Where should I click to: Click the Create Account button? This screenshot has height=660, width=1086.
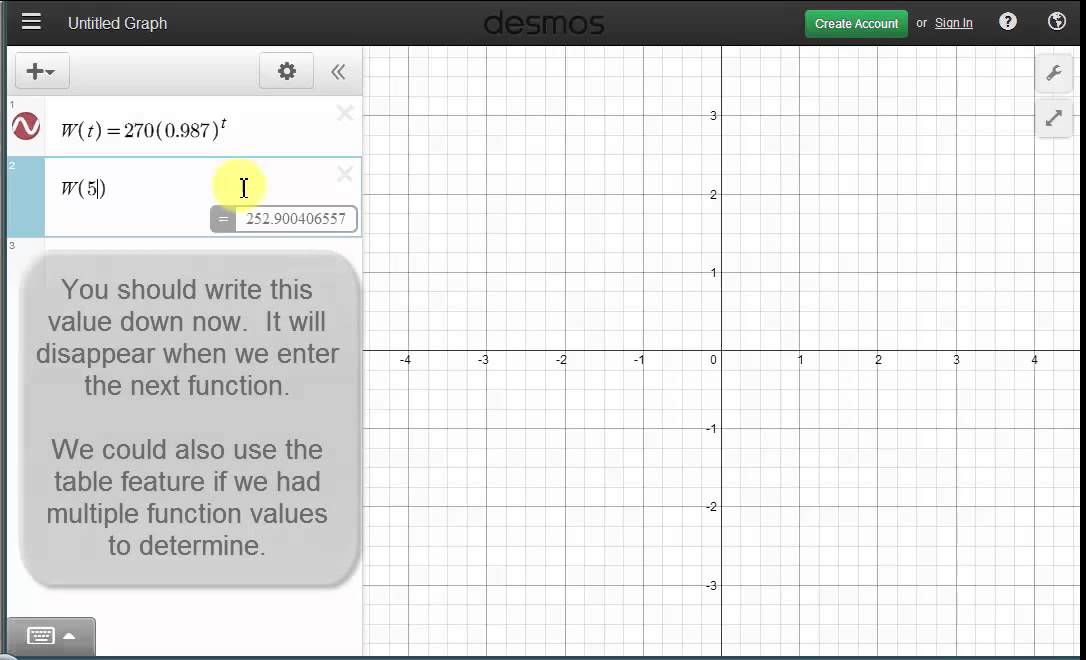click(x=856, y=24)
